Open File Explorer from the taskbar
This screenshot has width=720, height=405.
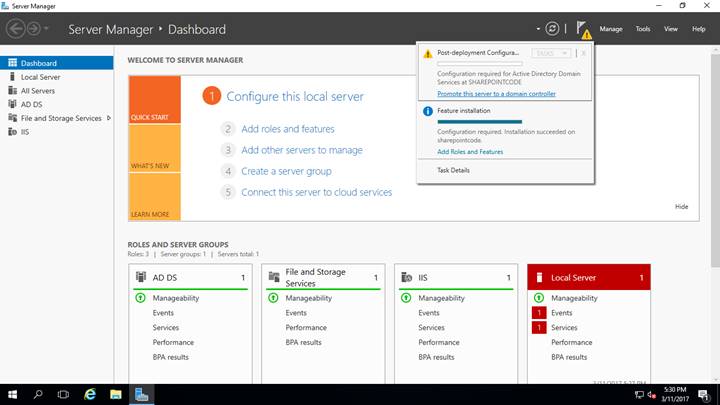pos(115,394)
